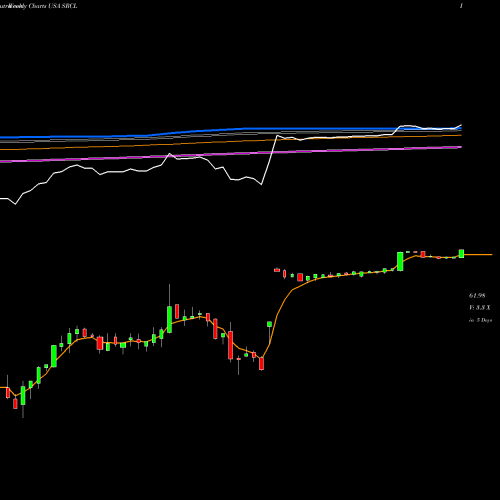
Task: Click the '61.98' price label
Action: click(477, 296)
